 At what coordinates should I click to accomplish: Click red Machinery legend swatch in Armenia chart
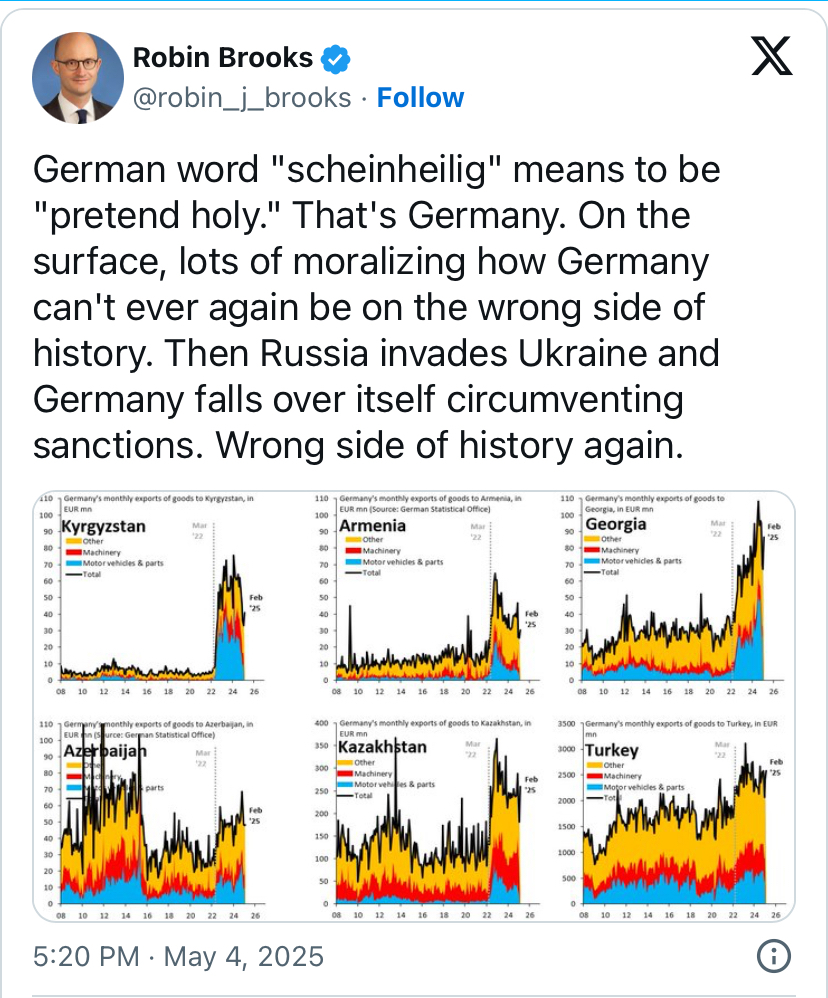(x=353, y=551)
